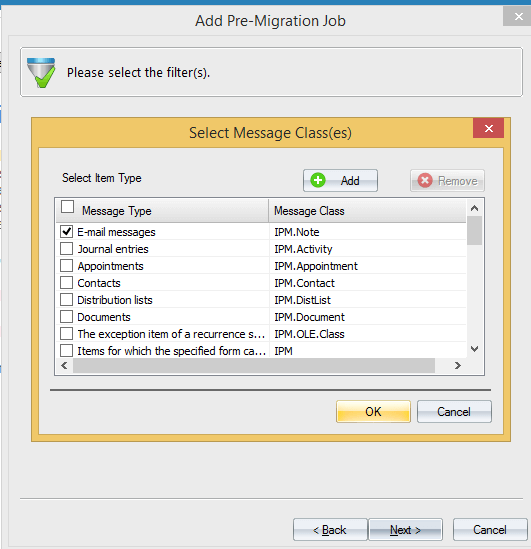The width and height of the screenshot is (531, 549).
Task: Check the Distribution lists checkbox
Action: [x=67, y=300]
